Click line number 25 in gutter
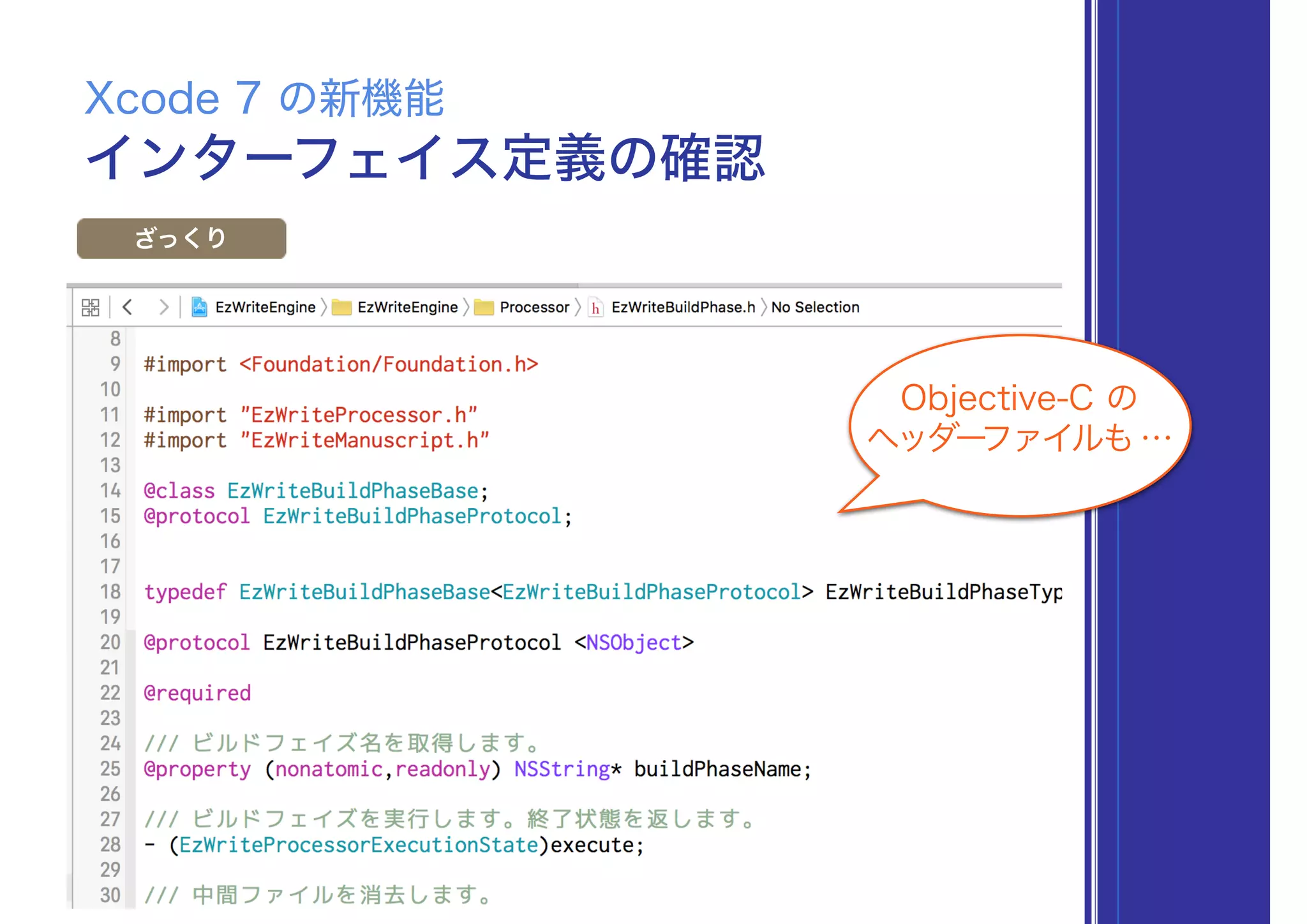Image resolution: width=1307 pixels, height=924 pixels. pyautogui.click(x=110, y=769)
